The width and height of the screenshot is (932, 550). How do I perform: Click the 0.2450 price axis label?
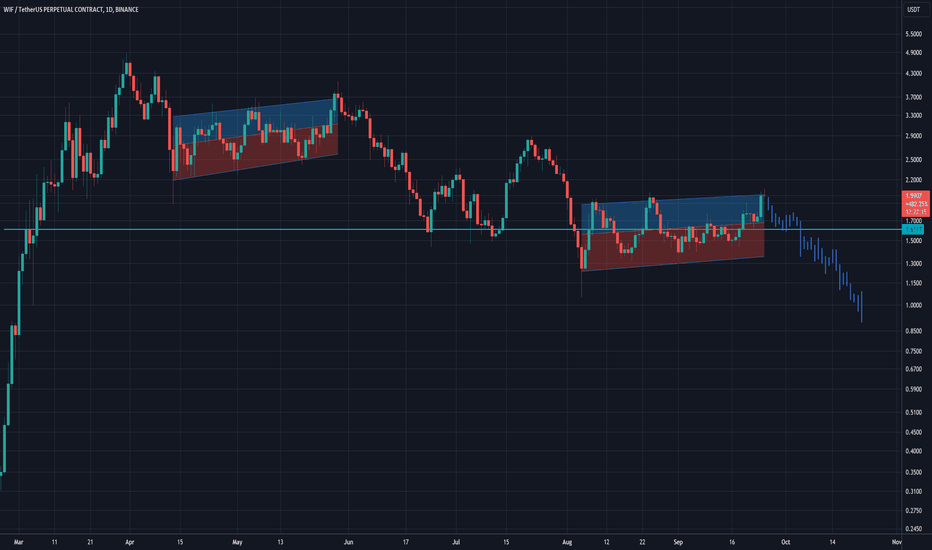point(913,529)
